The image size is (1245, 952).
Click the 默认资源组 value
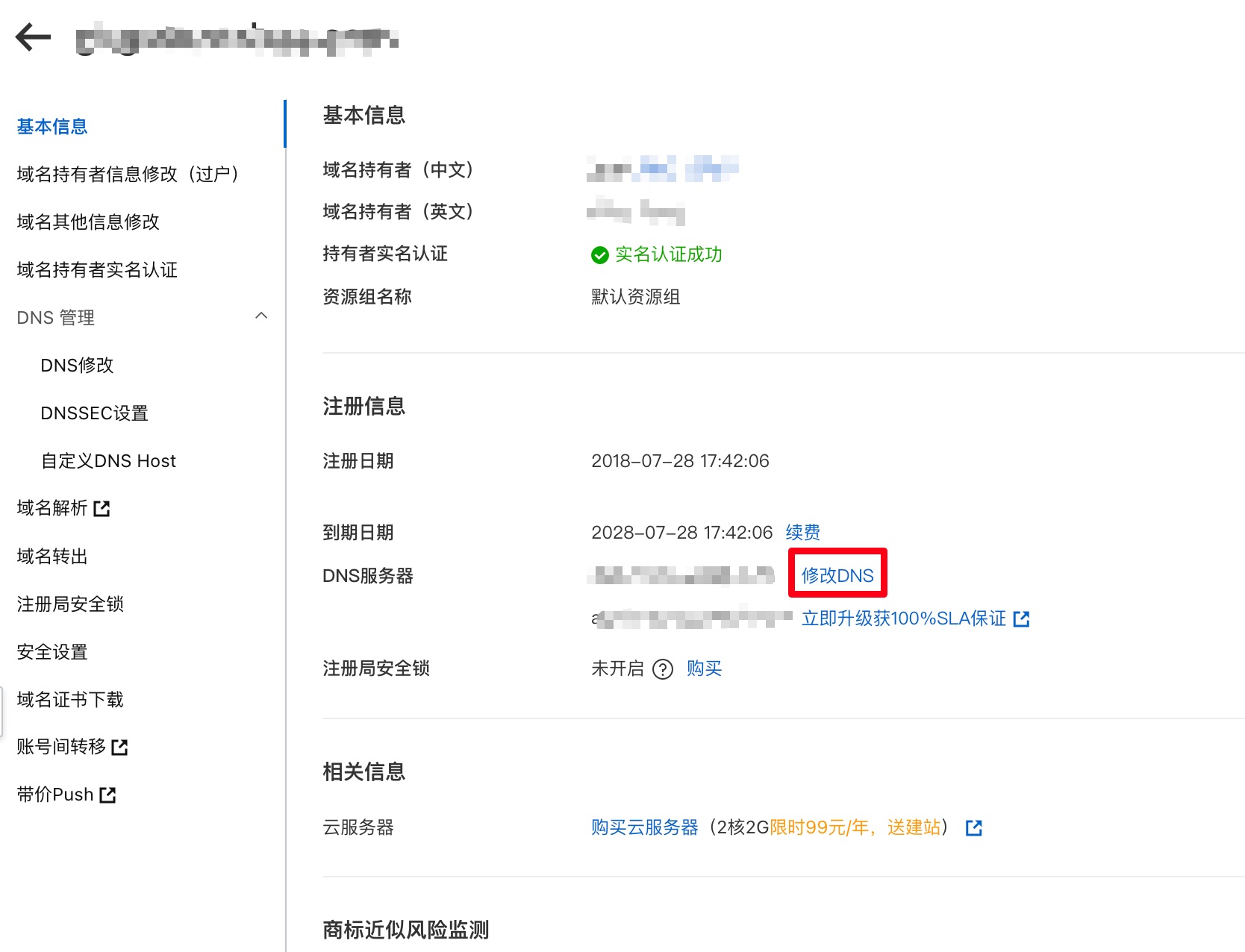point(636,297)
